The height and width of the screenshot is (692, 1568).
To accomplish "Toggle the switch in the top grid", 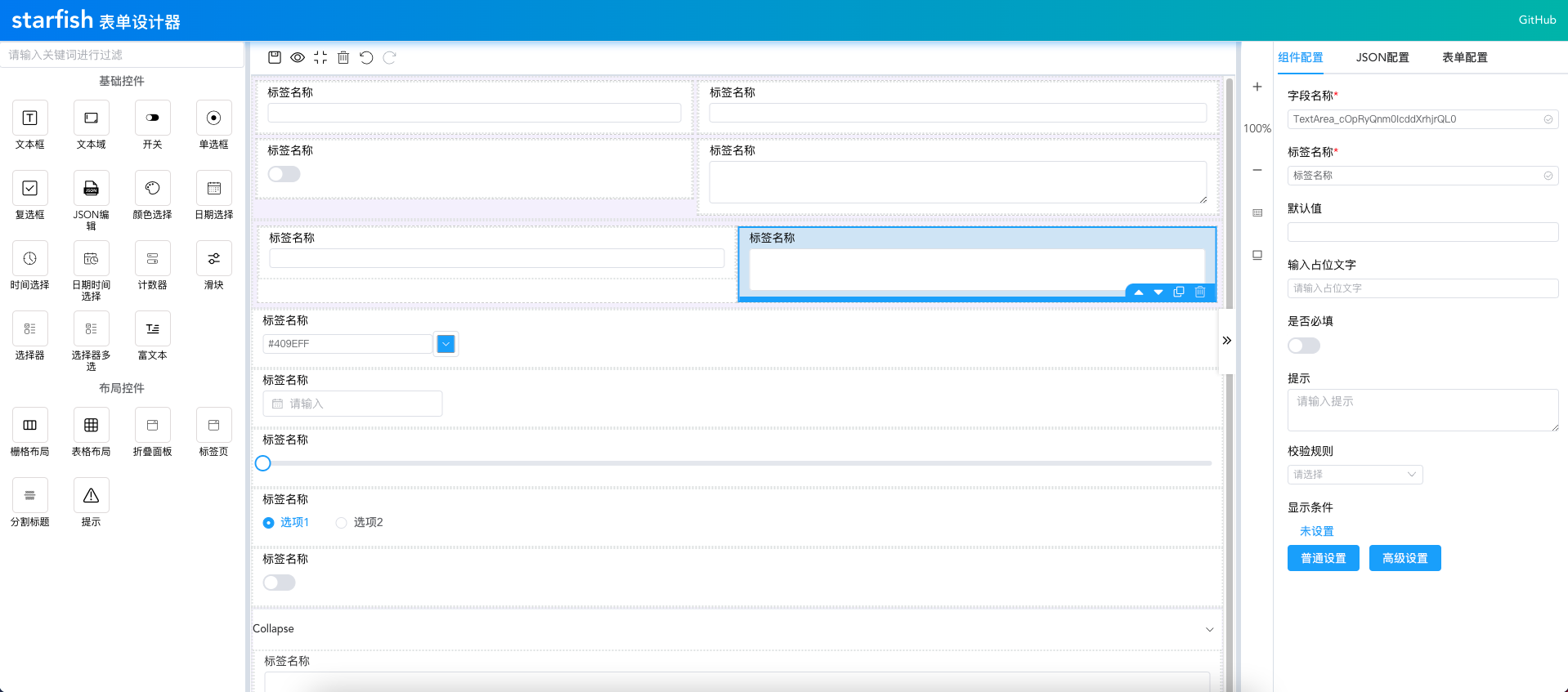I will (284, 174).
